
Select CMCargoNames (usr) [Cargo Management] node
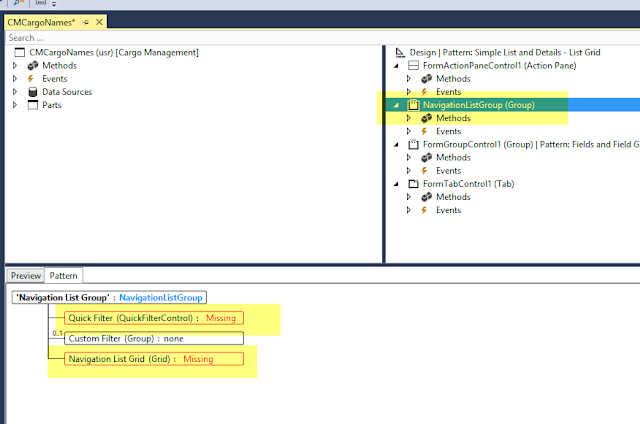click(x=114, y=52)
